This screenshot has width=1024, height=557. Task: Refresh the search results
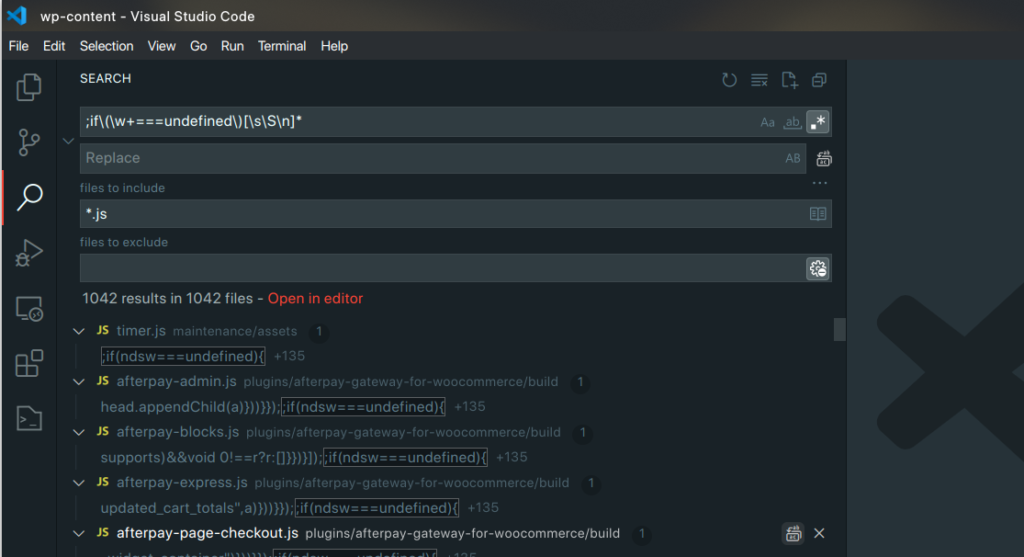click(729, 80)
